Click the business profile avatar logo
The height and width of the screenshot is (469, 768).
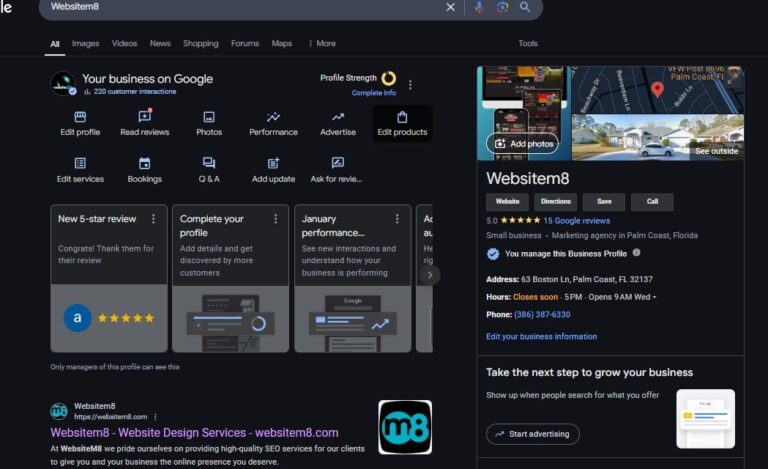point(63,83)
